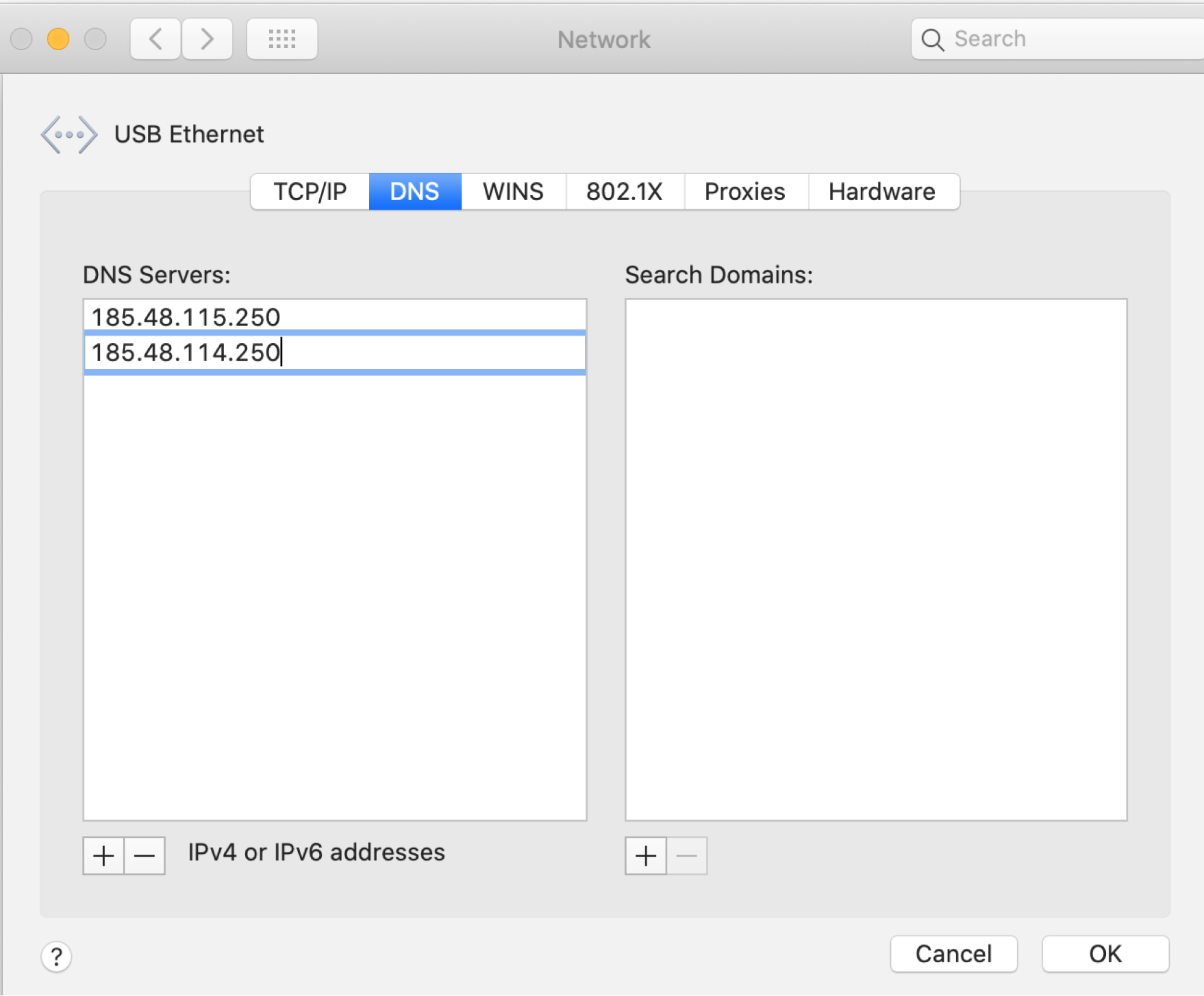Open the WINS tab
The height and width of the screenshot is (996, 1204).
click(513, 191)
